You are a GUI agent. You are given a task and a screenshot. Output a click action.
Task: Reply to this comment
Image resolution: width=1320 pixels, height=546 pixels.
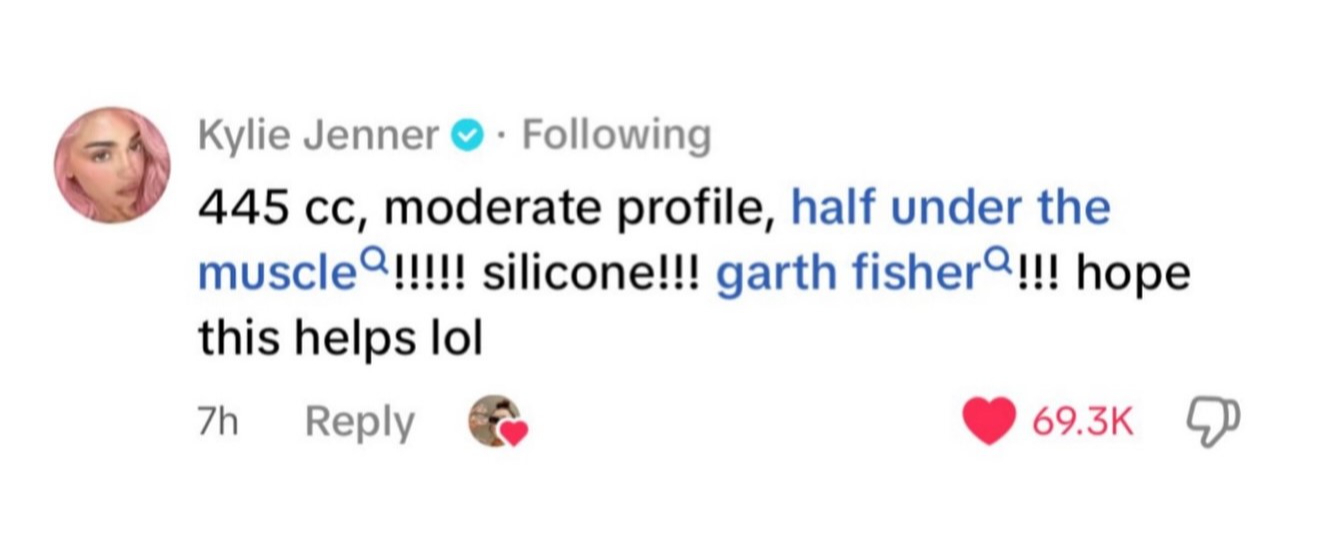[358, 424]
